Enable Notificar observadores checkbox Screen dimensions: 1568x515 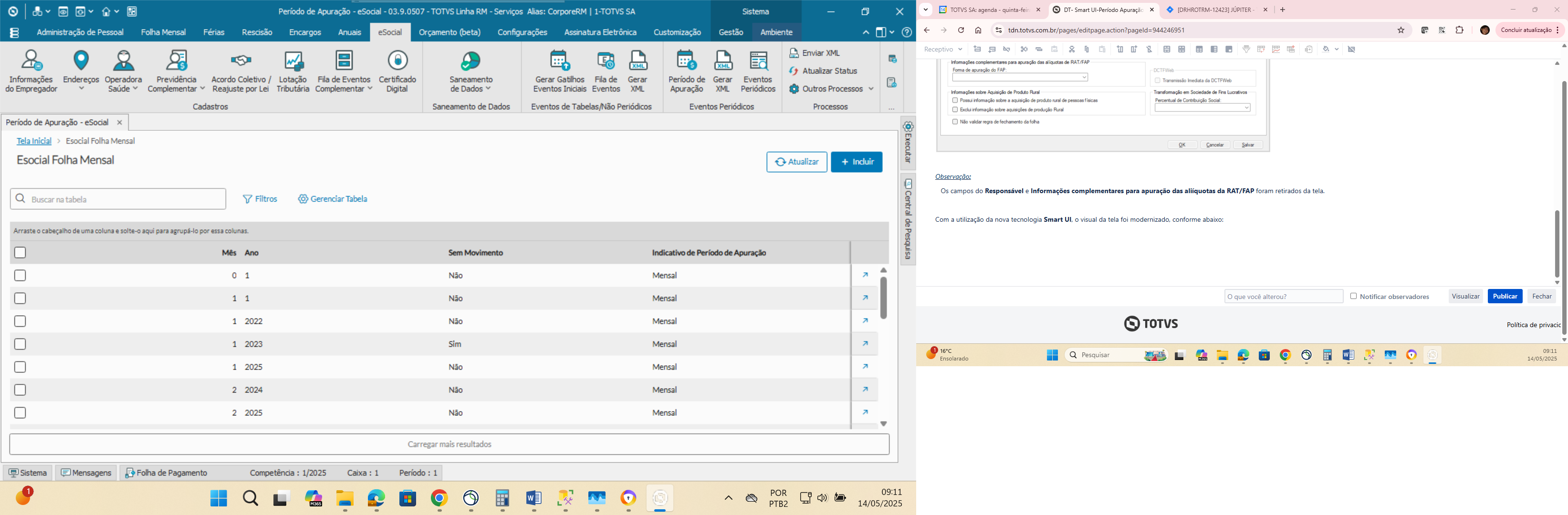(1353, 296)
